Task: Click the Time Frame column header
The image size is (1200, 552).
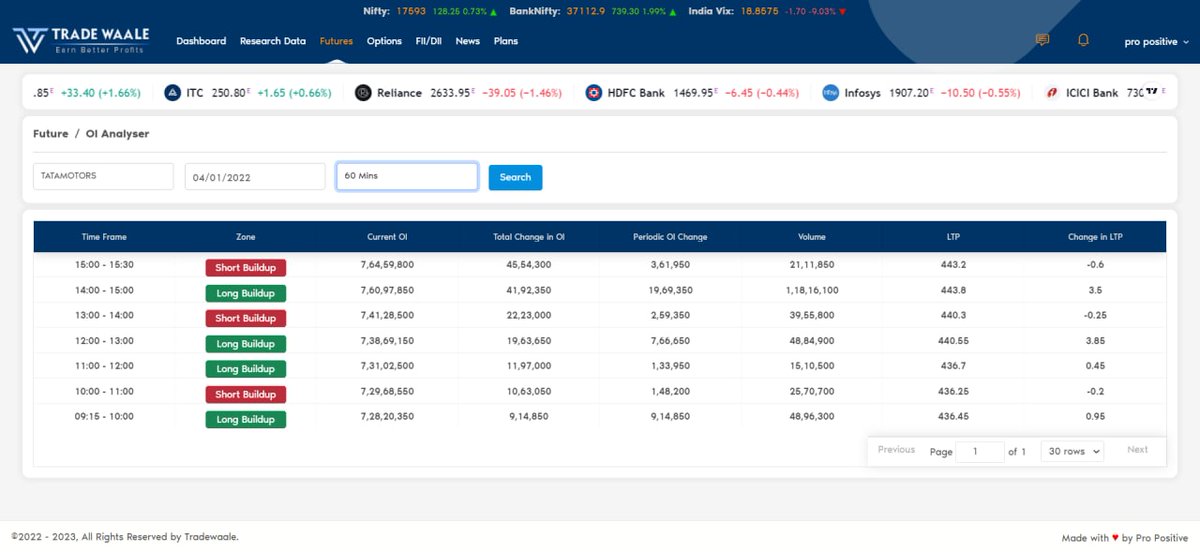Action: 104,237
